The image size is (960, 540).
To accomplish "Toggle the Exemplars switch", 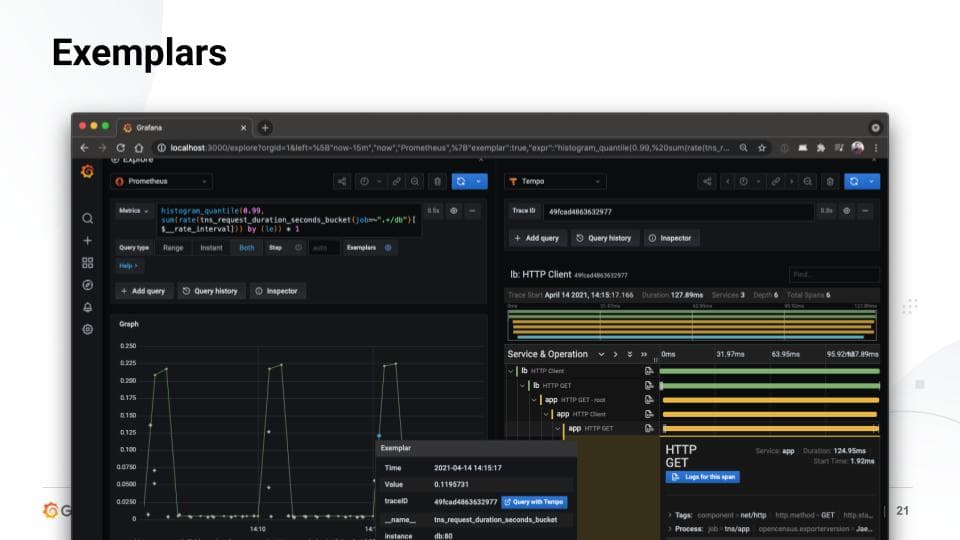I will click(x=388, y=247).
